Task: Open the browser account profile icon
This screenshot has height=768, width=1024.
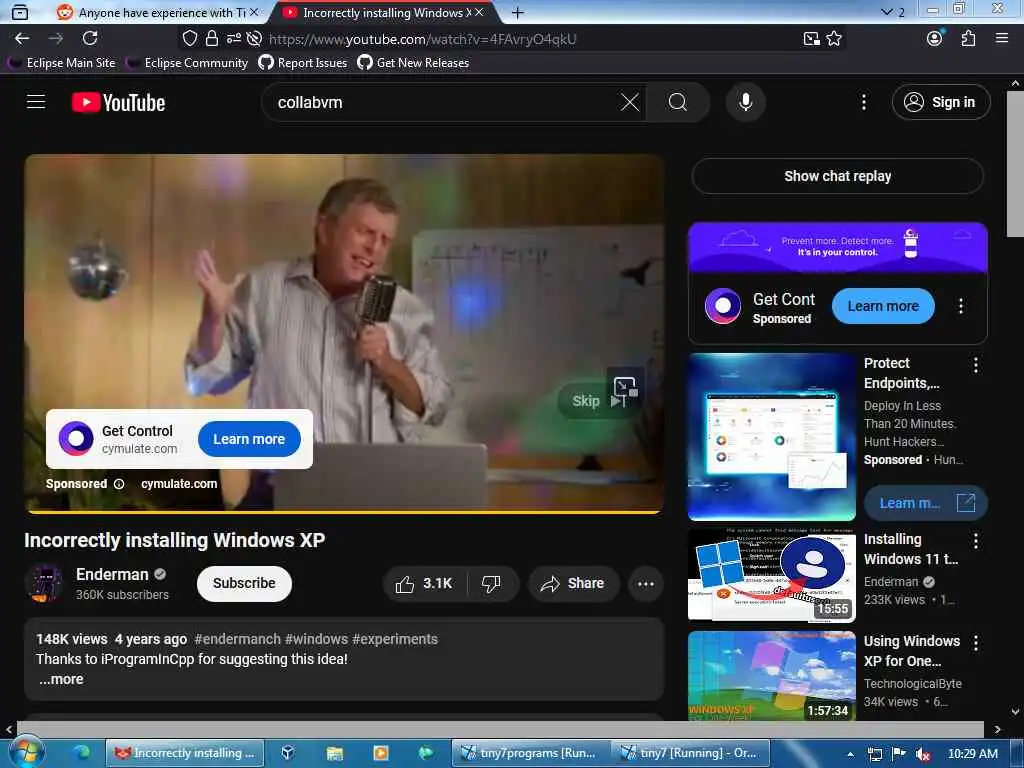Action: 935,39
